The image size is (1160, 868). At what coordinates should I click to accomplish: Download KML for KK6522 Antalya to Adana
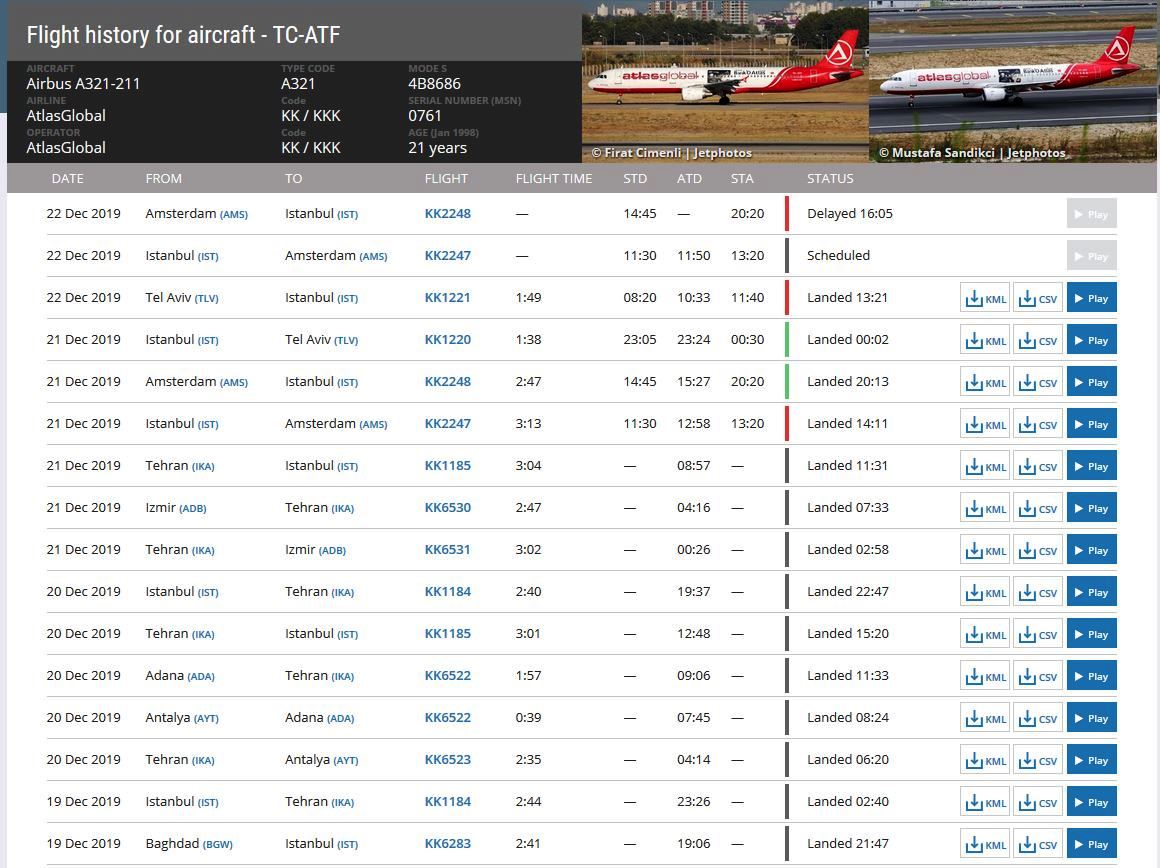point(985,718)
